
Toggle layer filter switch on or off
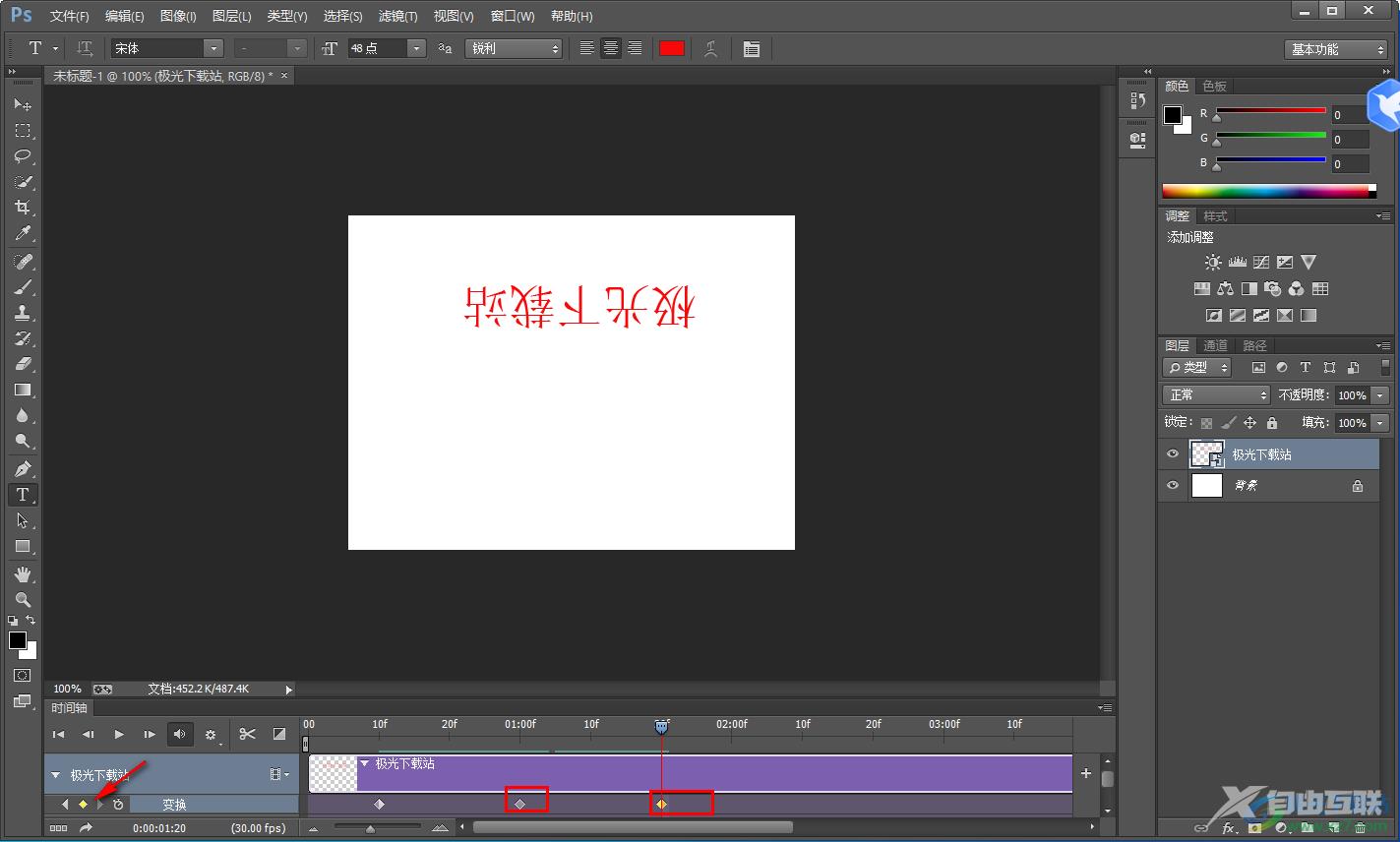tap(1386, 367)
